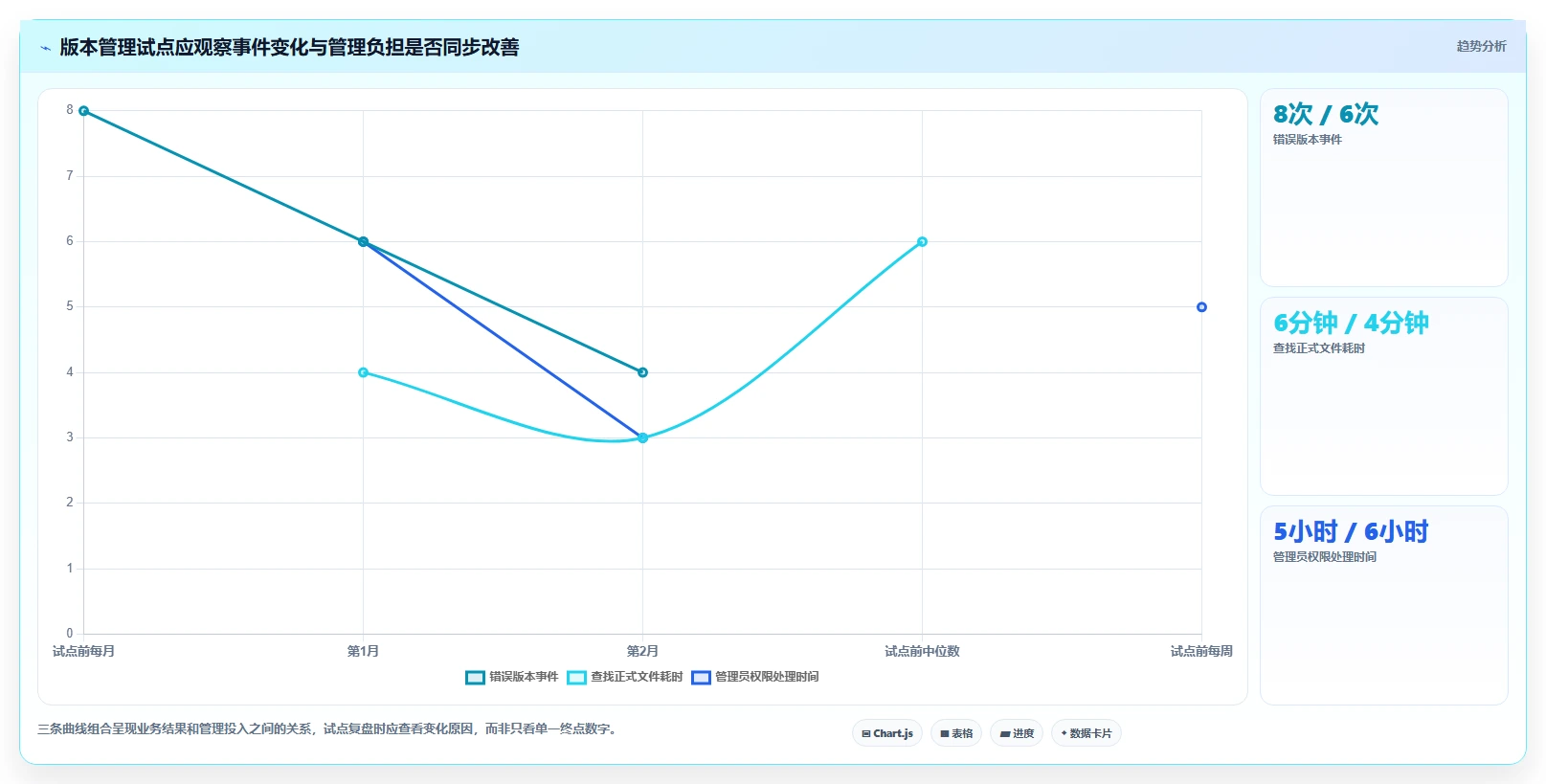
Task: Click the data point at 第1月 value 6
Action: pyautogui.click(x=363, y=242)
